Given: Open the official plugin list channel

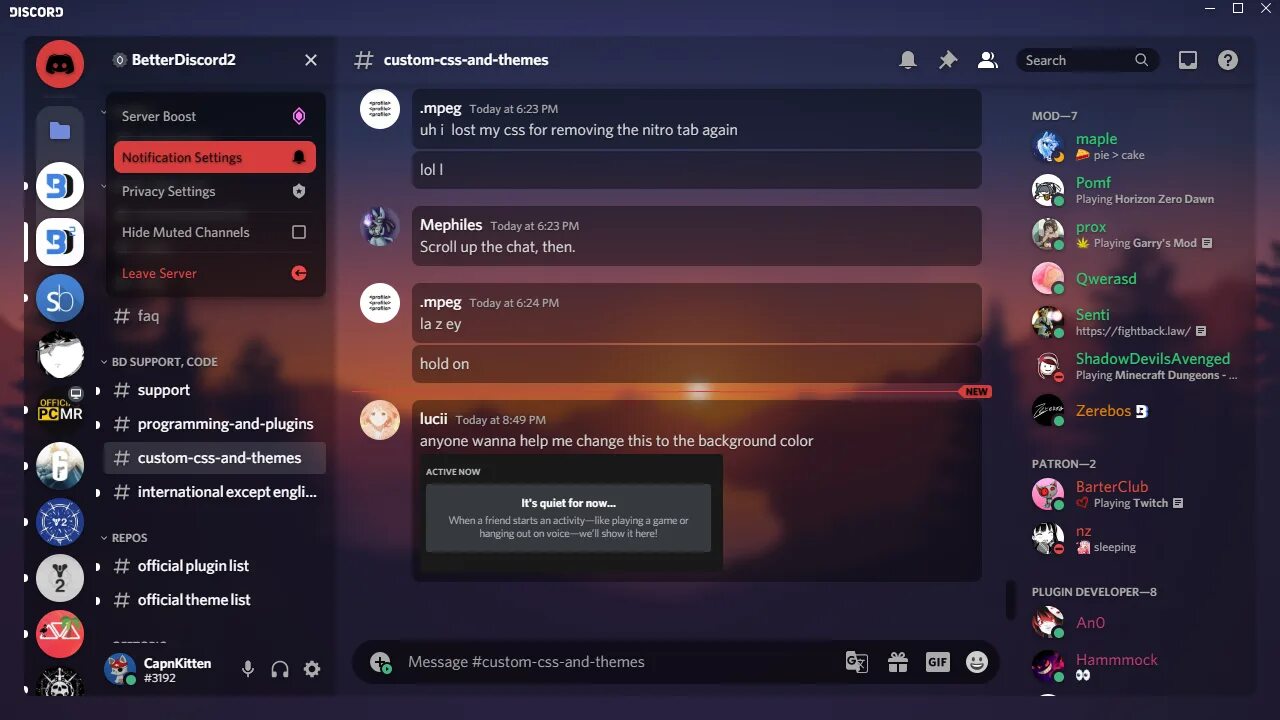Looking at the screenshot, I should pyautogui.click(x=215, y=566).
